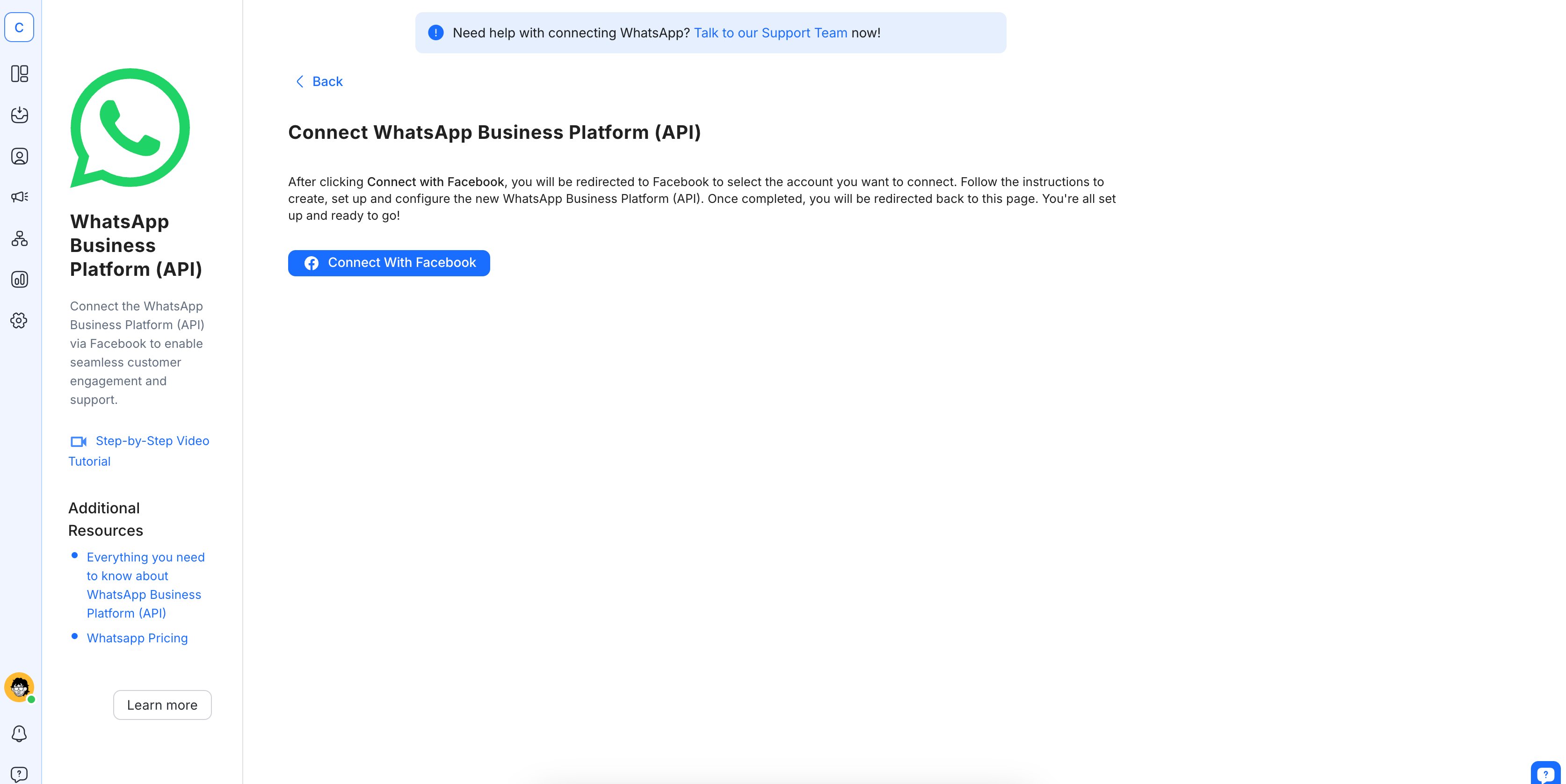Open the Contacts icon in sidebar
The width and height of the screenshot is (1566, 784).
pyautogui.click(x=20, y=156)
